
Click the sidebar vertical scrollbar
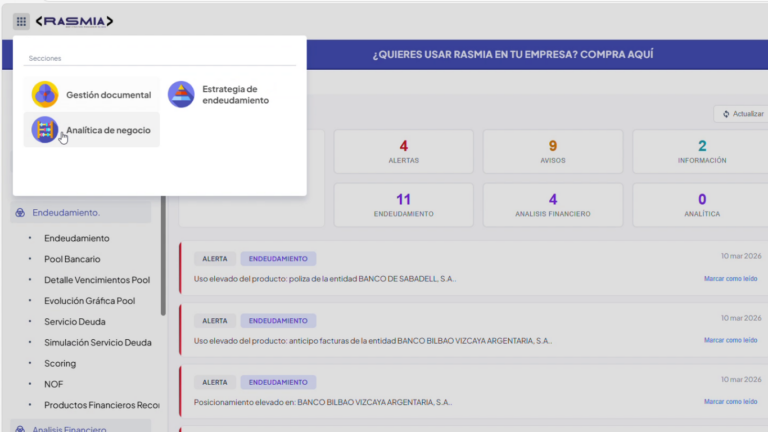click(x=163, y=255)
